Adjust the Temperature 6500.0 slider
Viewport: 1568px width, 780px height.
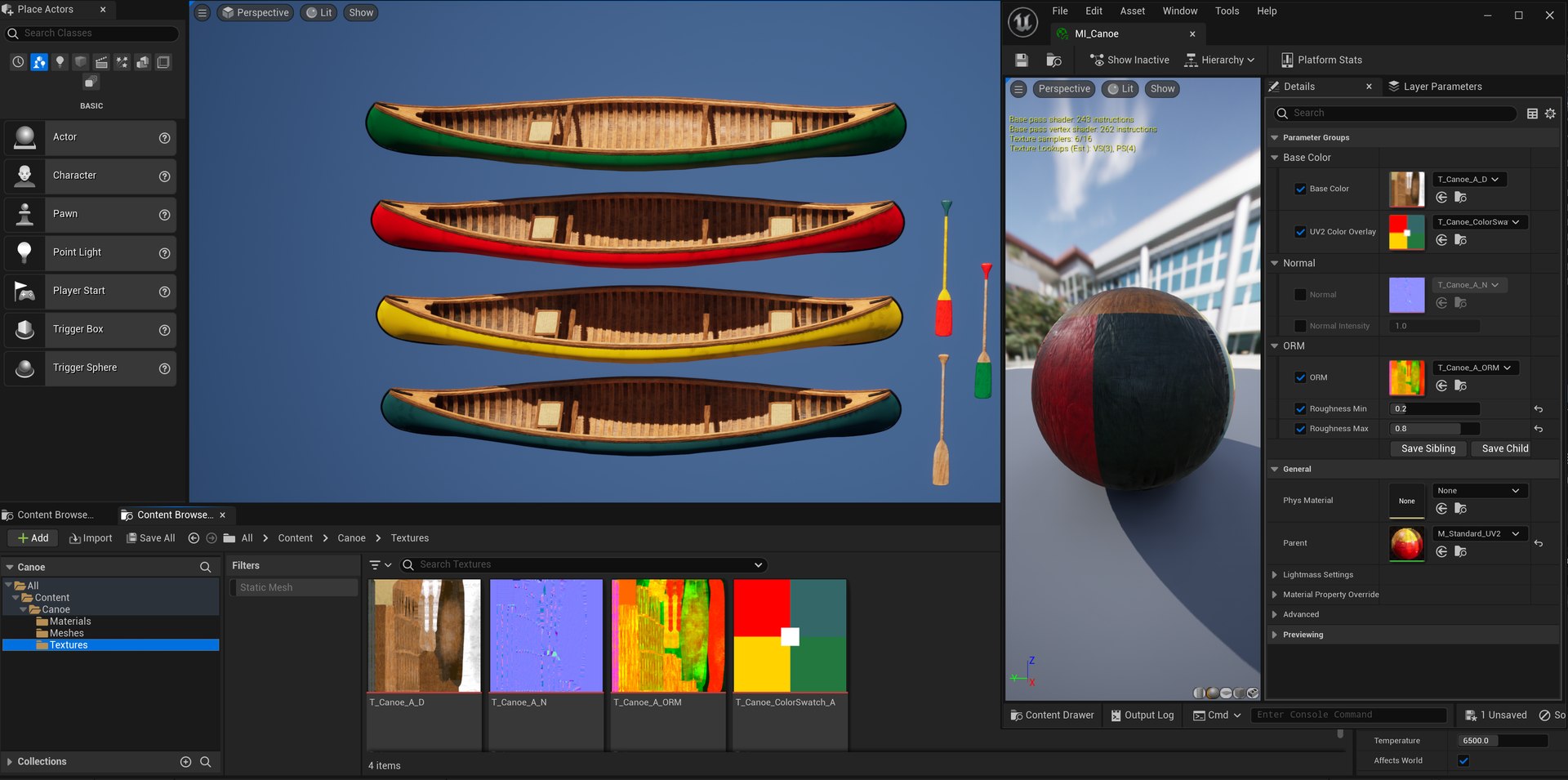click(x=1503, y=741)
